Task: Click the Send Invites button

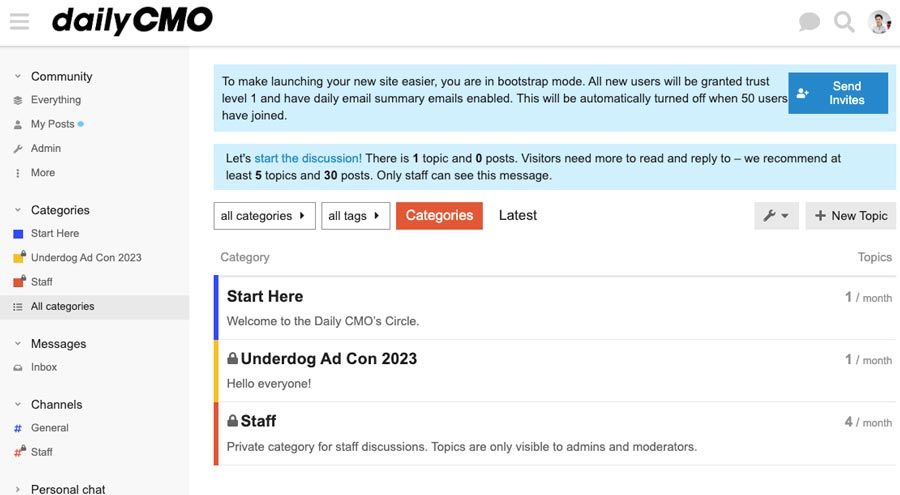Action: (837, 93)
